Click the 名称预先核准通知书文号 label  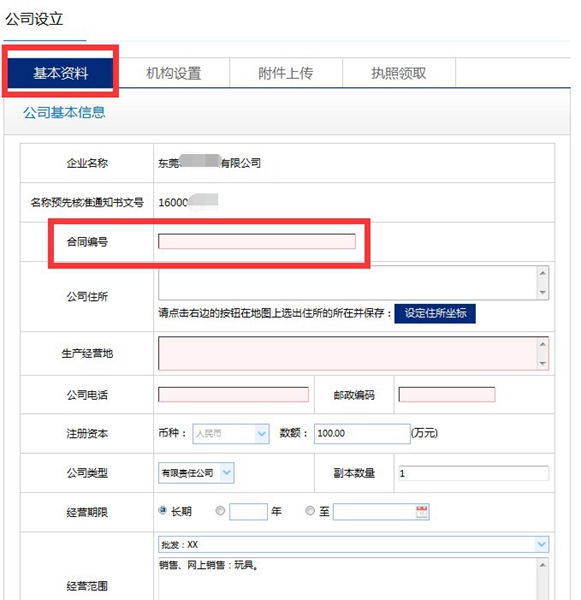coord(87,202)
